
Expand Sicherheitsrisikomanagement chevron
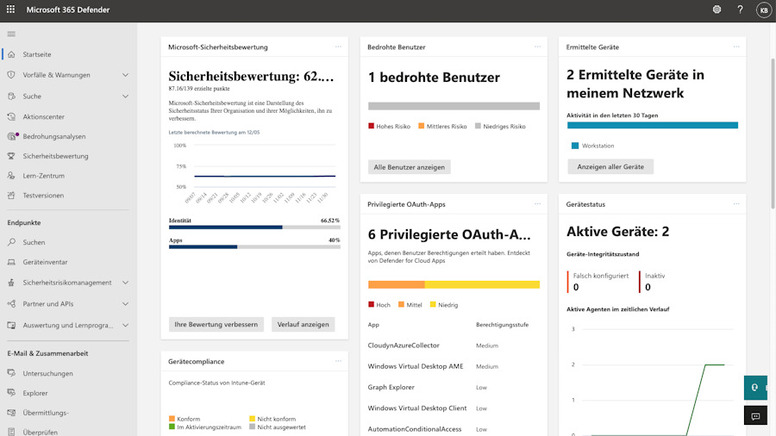pyautogui.click(x=125, y=283)
